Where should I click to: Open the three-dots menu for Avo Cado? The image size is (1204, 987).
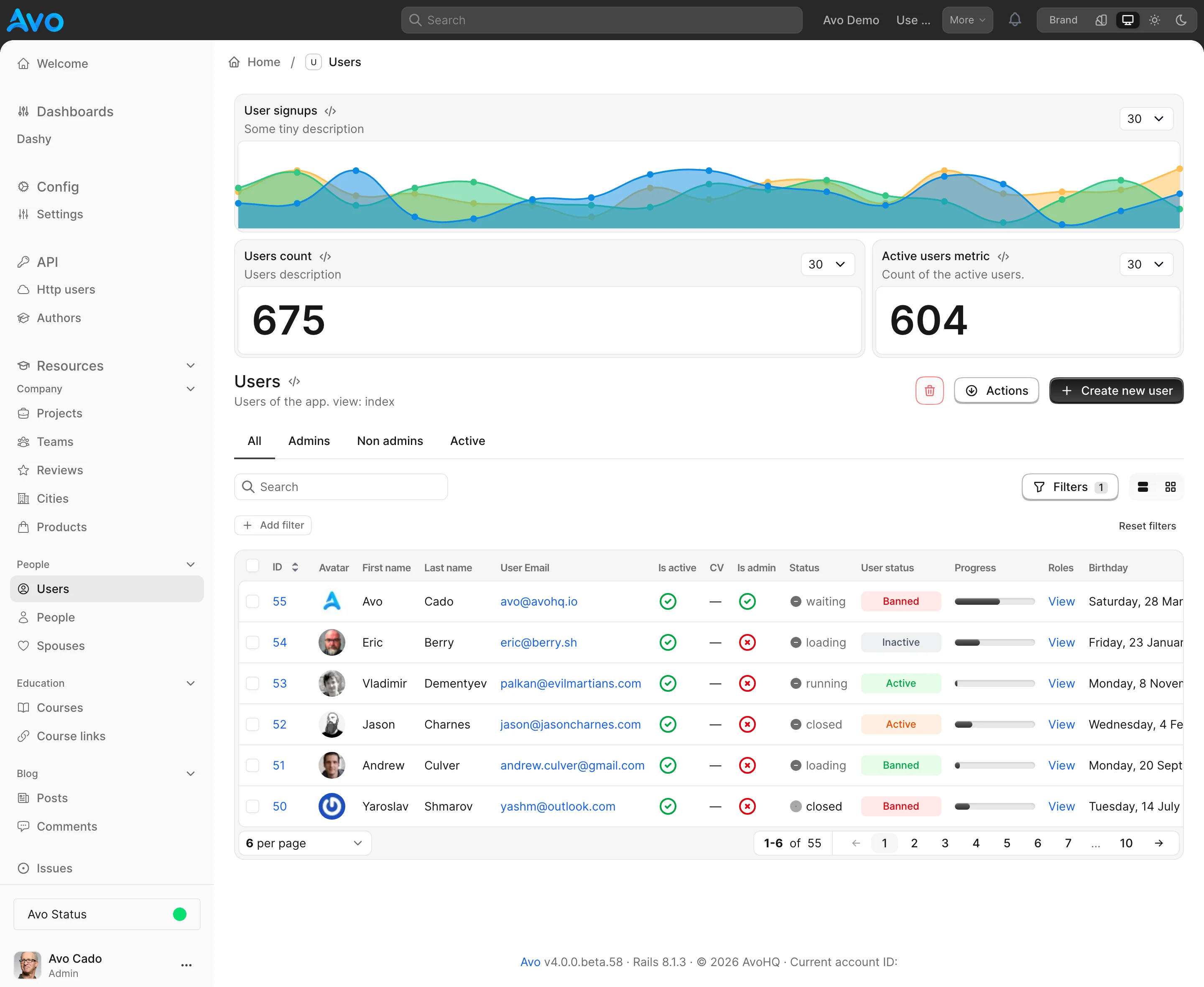pyautogui.click(x=186, y=965)
